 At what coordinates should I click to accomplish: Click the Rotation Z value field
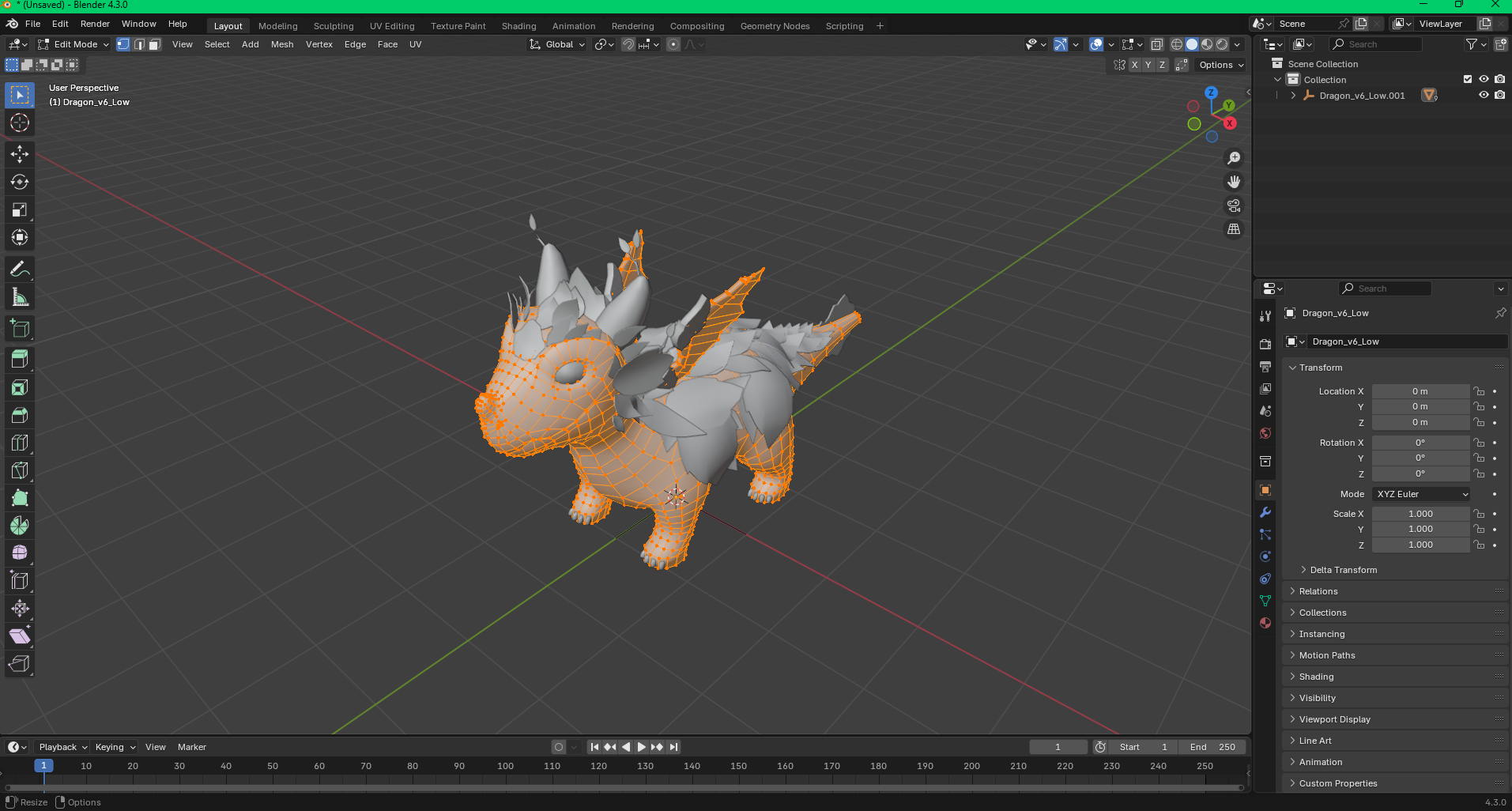tap(1420, 474)
